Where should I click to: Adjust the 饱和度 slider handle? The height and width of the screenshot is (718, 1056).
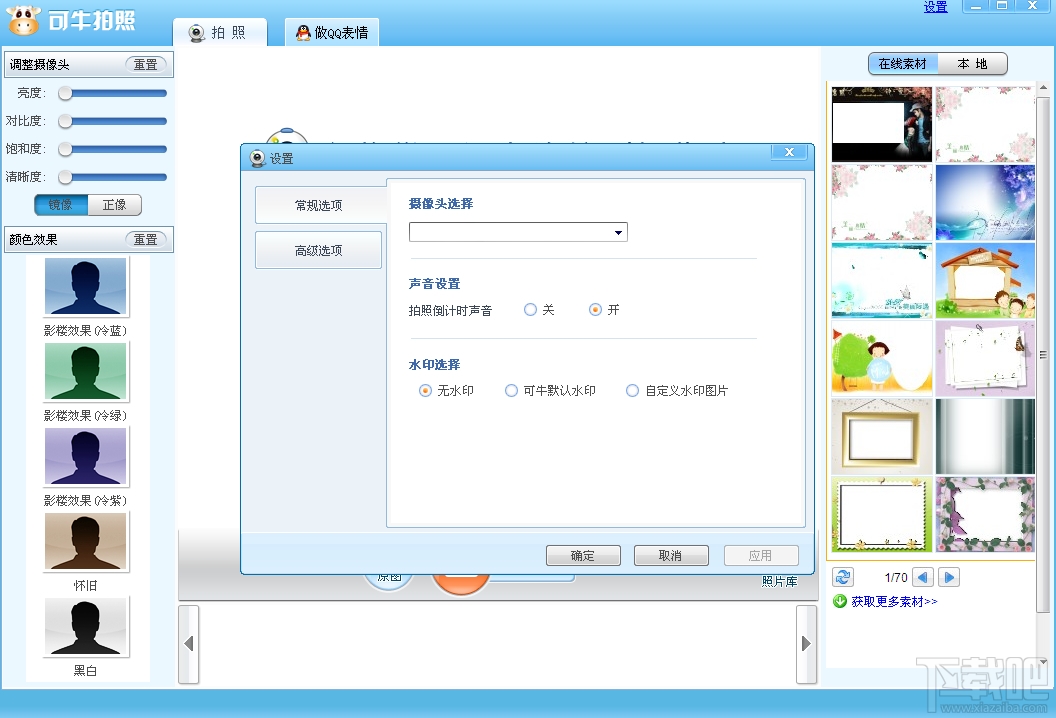click(x=65, y=150)
